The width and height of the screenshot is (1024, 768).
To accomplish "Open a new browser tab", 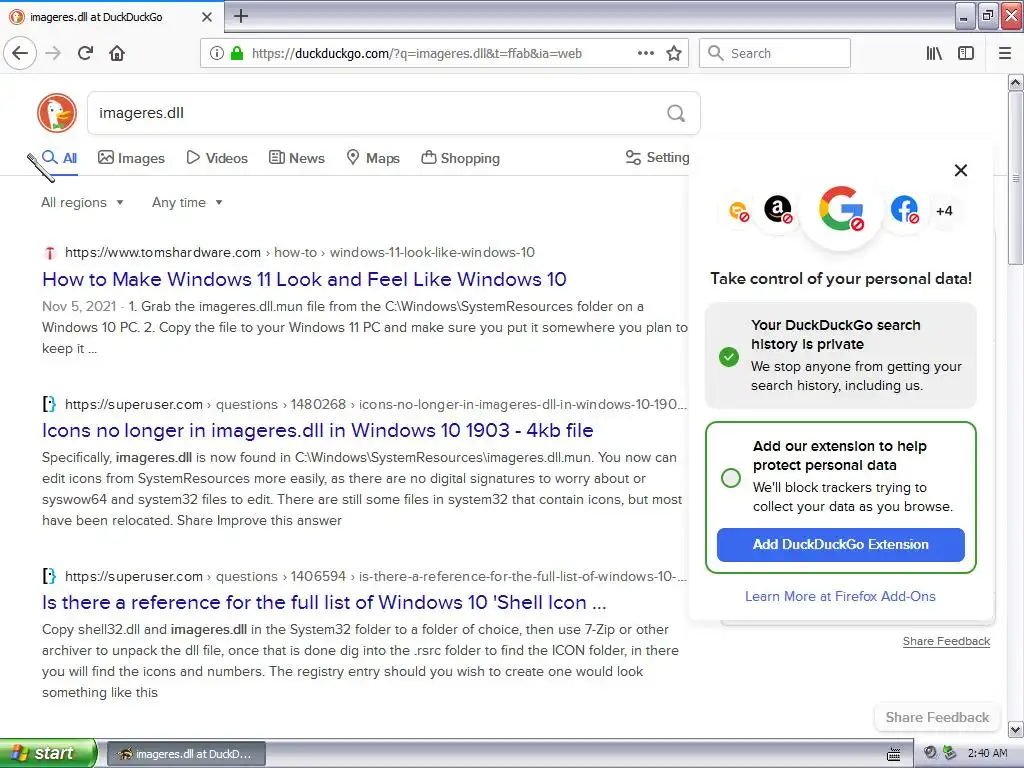I will (x=241, y=16).
